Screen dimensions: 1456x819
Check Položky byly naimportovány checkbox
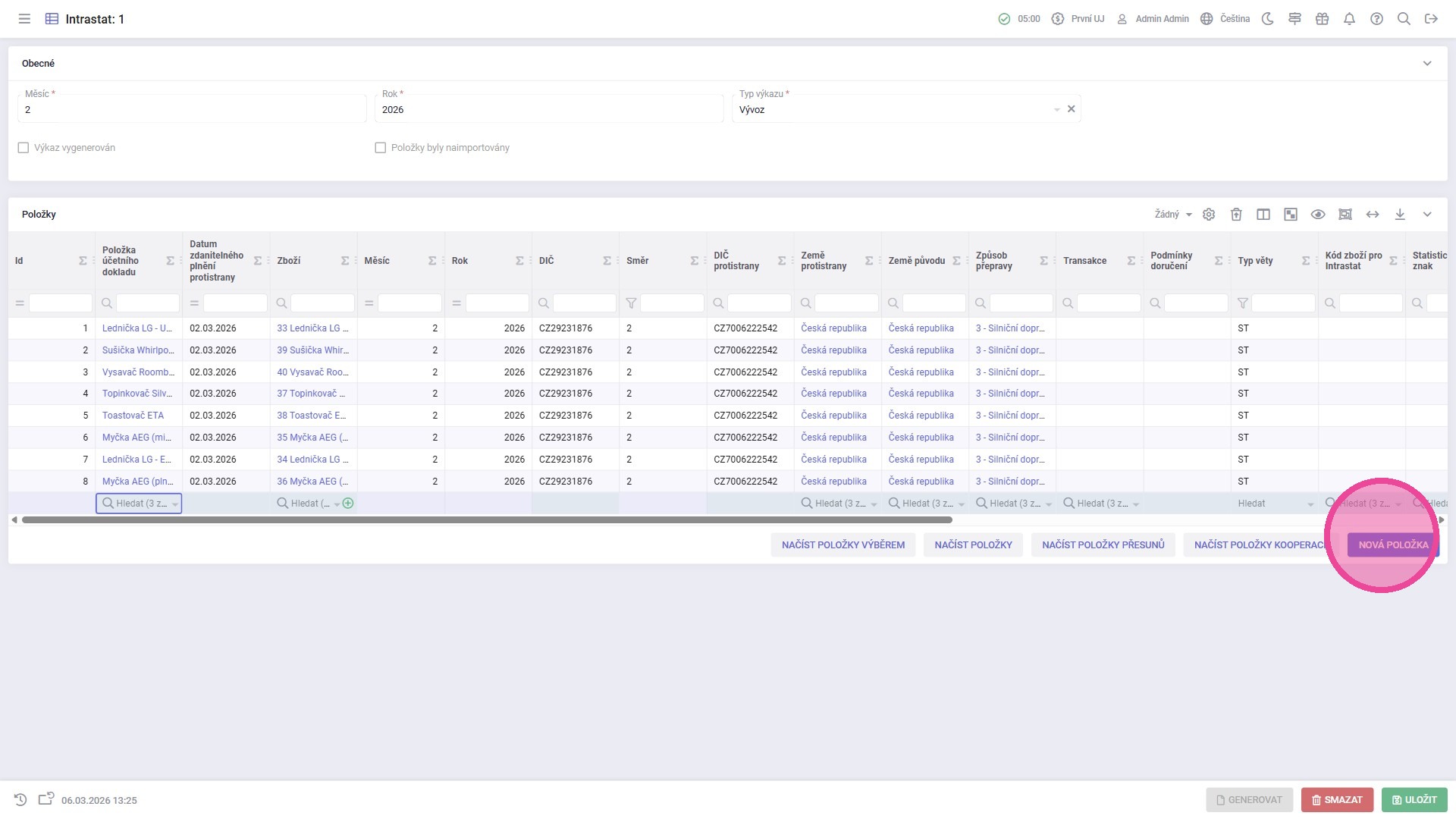point(381,148)
